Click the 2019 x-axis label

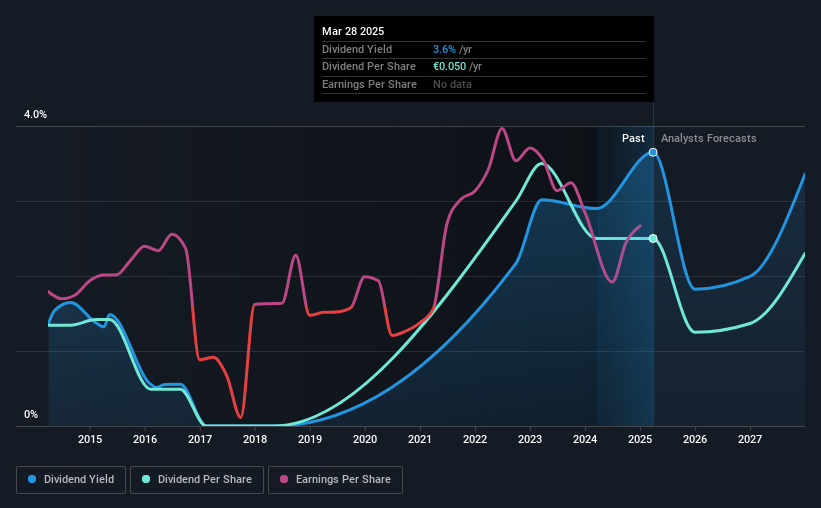coord(310,439)
